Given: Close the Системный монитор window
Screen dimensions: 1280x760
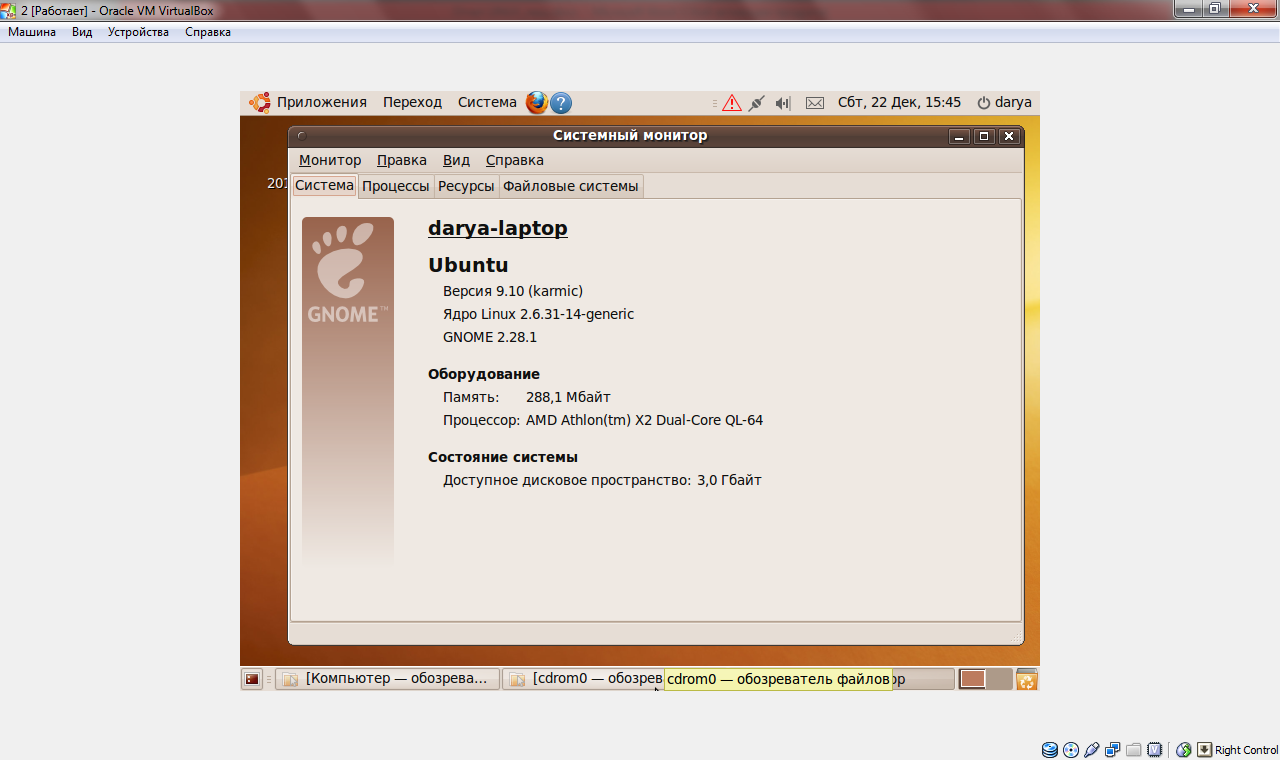Looking at the screenshot, I should [1009, 136].
